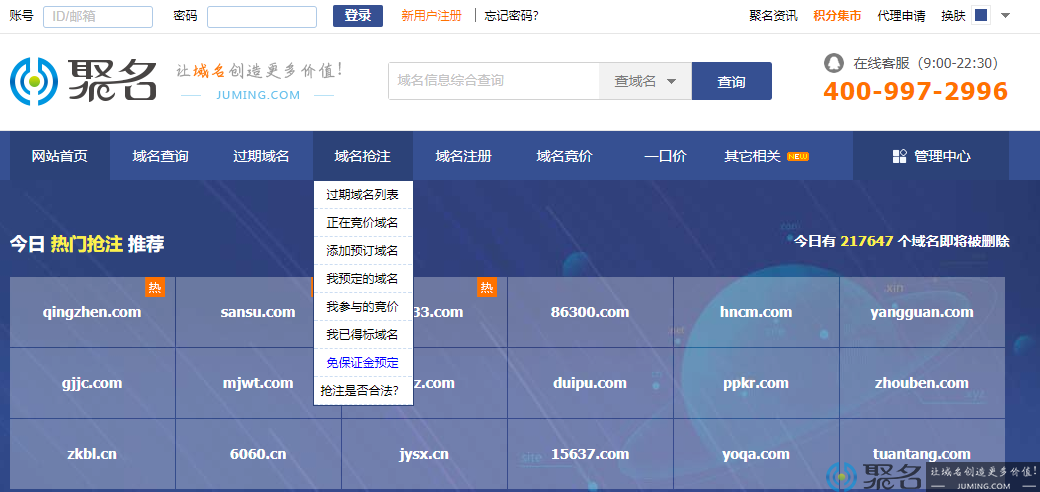The height and width of the screenshot is (492, 1040).
Task: Select 我已得标域名 from the dropdown menu
Action: (363, 334)
